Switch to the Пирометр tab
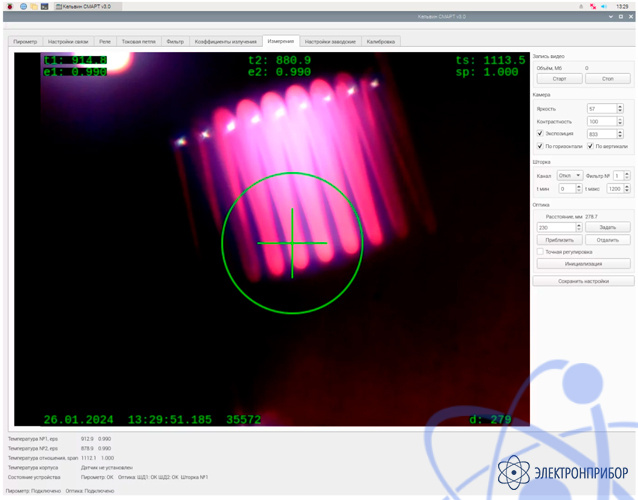Image resolution: width=638 pixels, height=500 pixels. point(25,42)
